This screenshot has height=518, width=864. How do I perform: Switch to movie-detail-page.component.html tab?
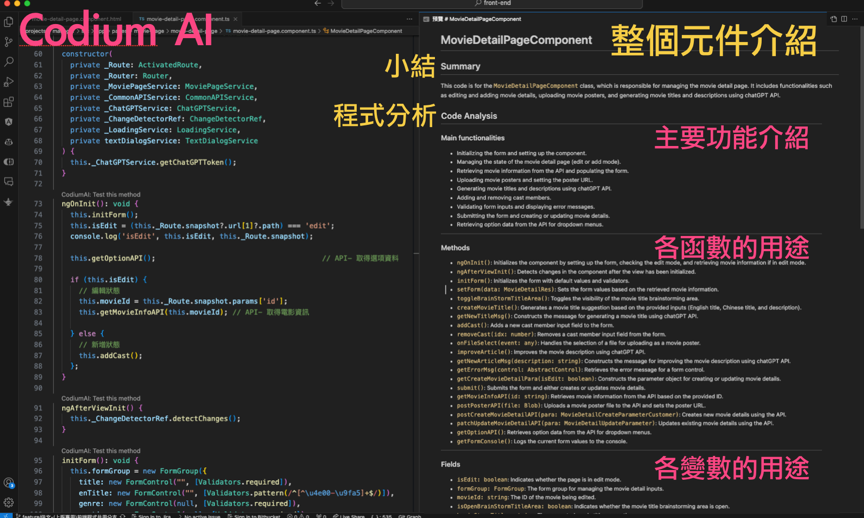coord(77,19)
